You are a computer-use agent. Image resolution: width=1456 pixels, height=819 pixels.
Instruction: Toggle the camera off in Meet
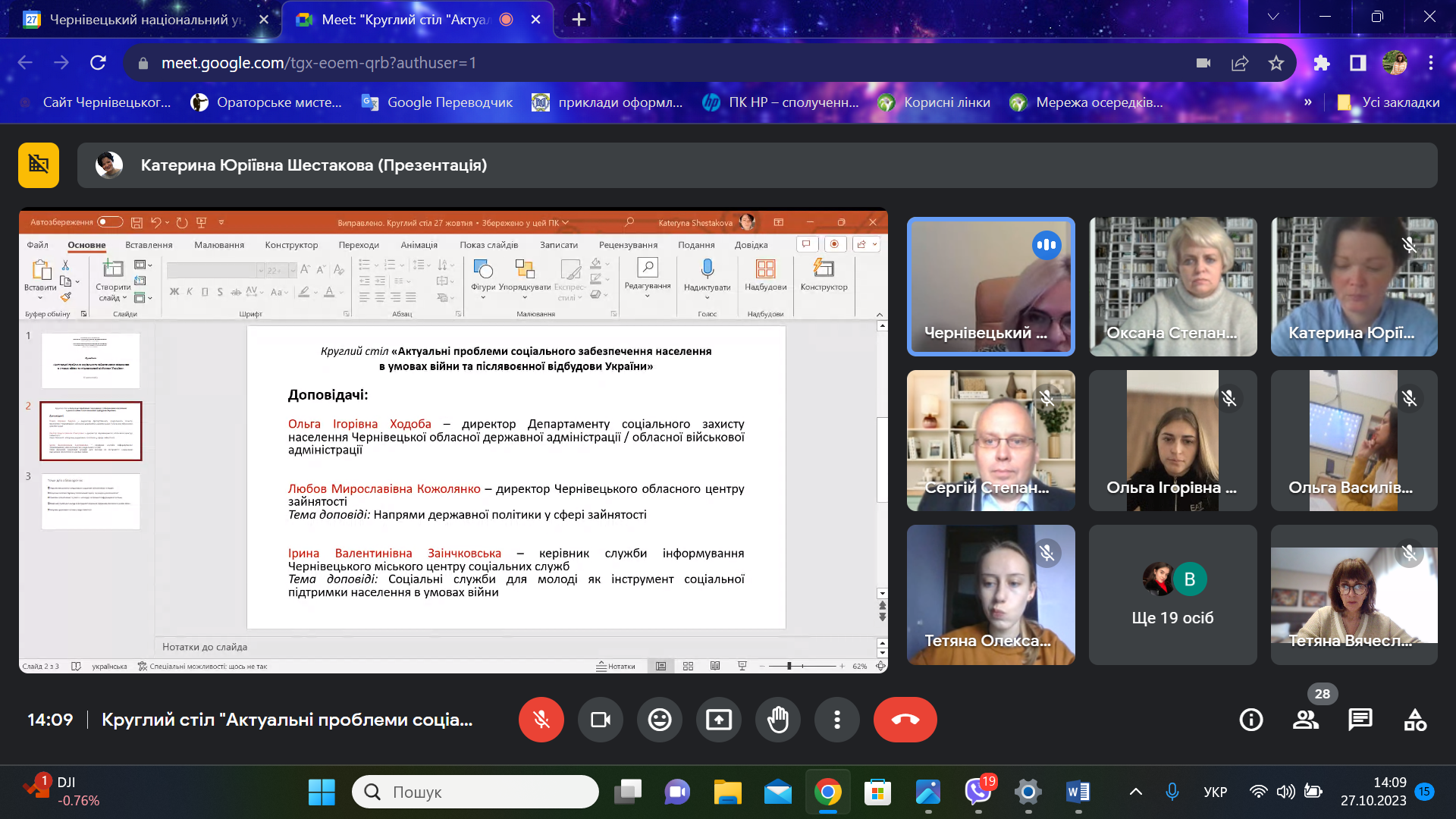pos(600,719)
